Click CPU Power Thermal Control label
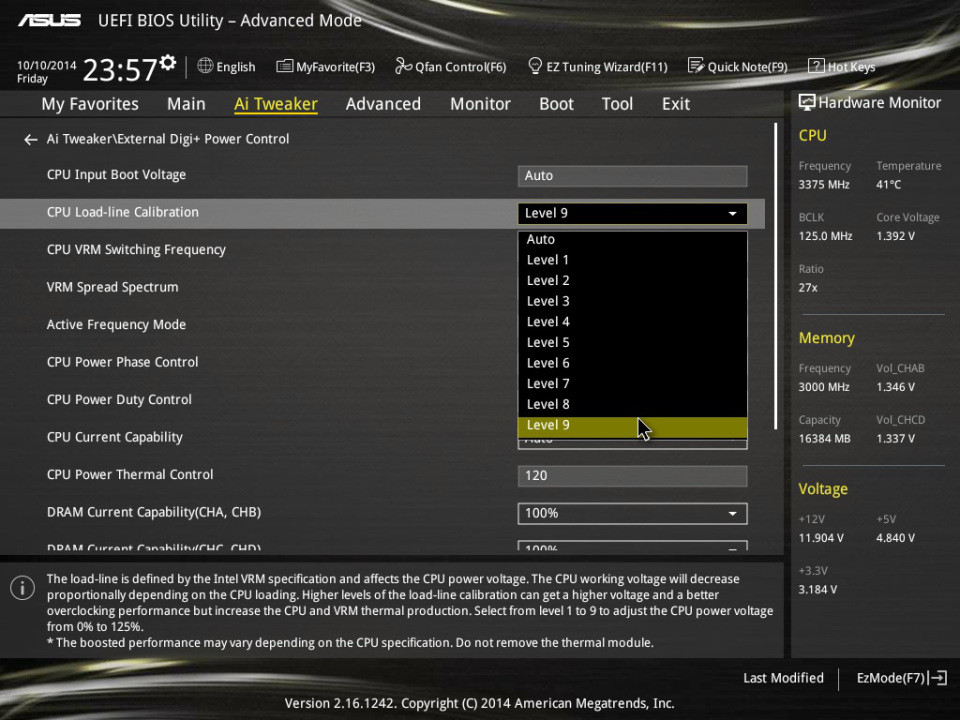This screenshot has height=720, width=960. click(130, 474)
